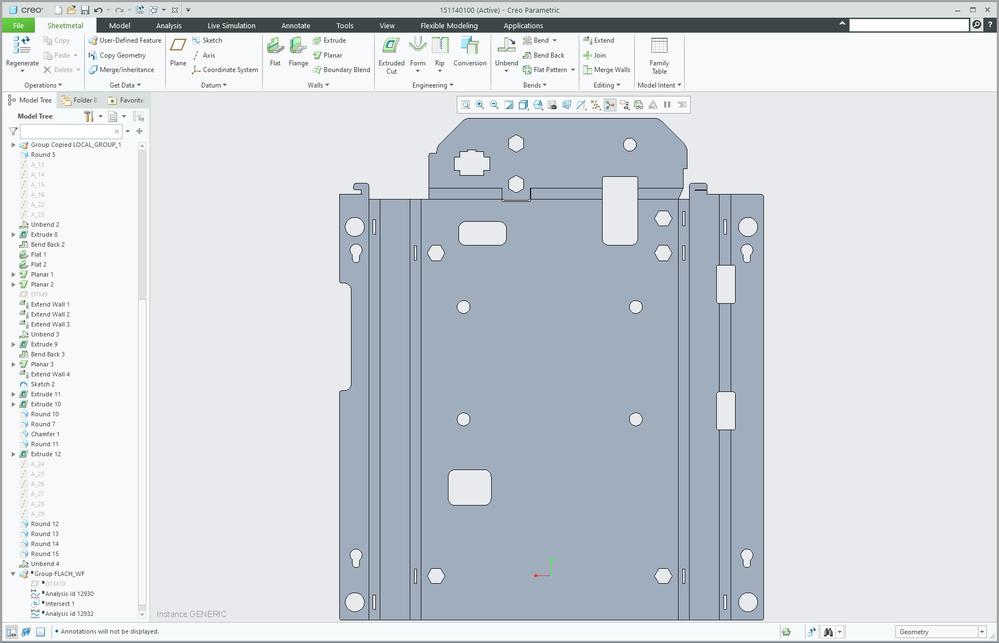The height and width of the screenshot is (643, 999).
Task: Click the Extruded Cut tool
Action: click(391, 46)
